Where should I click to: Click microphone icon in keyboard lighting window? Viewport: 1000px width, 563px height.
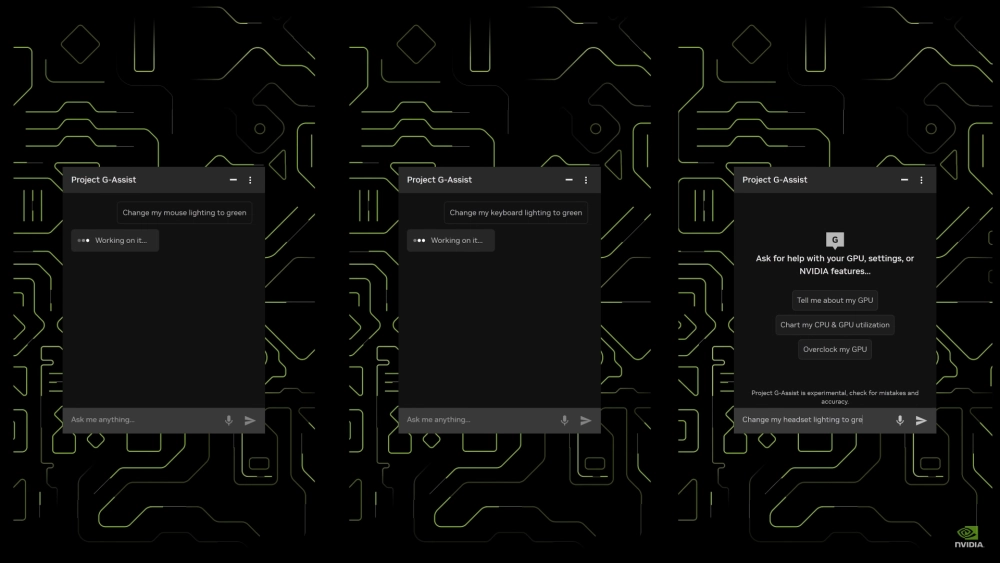tap(564, 420)
